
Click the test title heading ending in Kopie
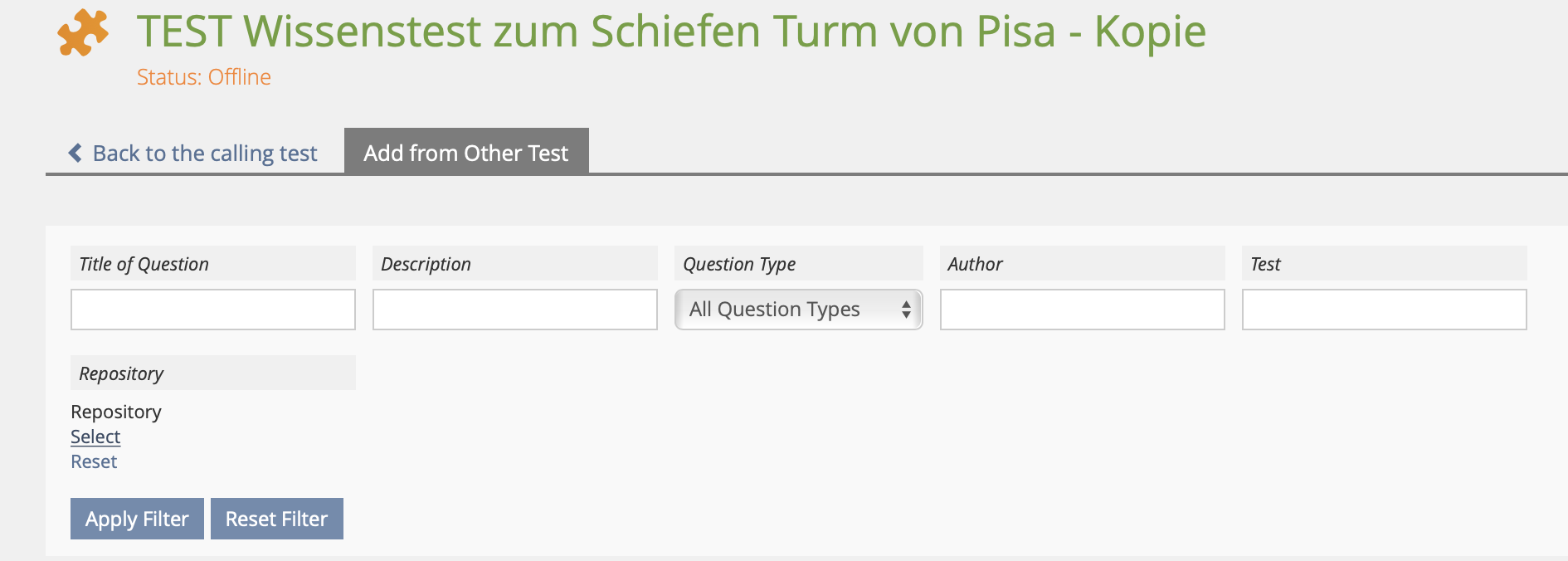671,32
